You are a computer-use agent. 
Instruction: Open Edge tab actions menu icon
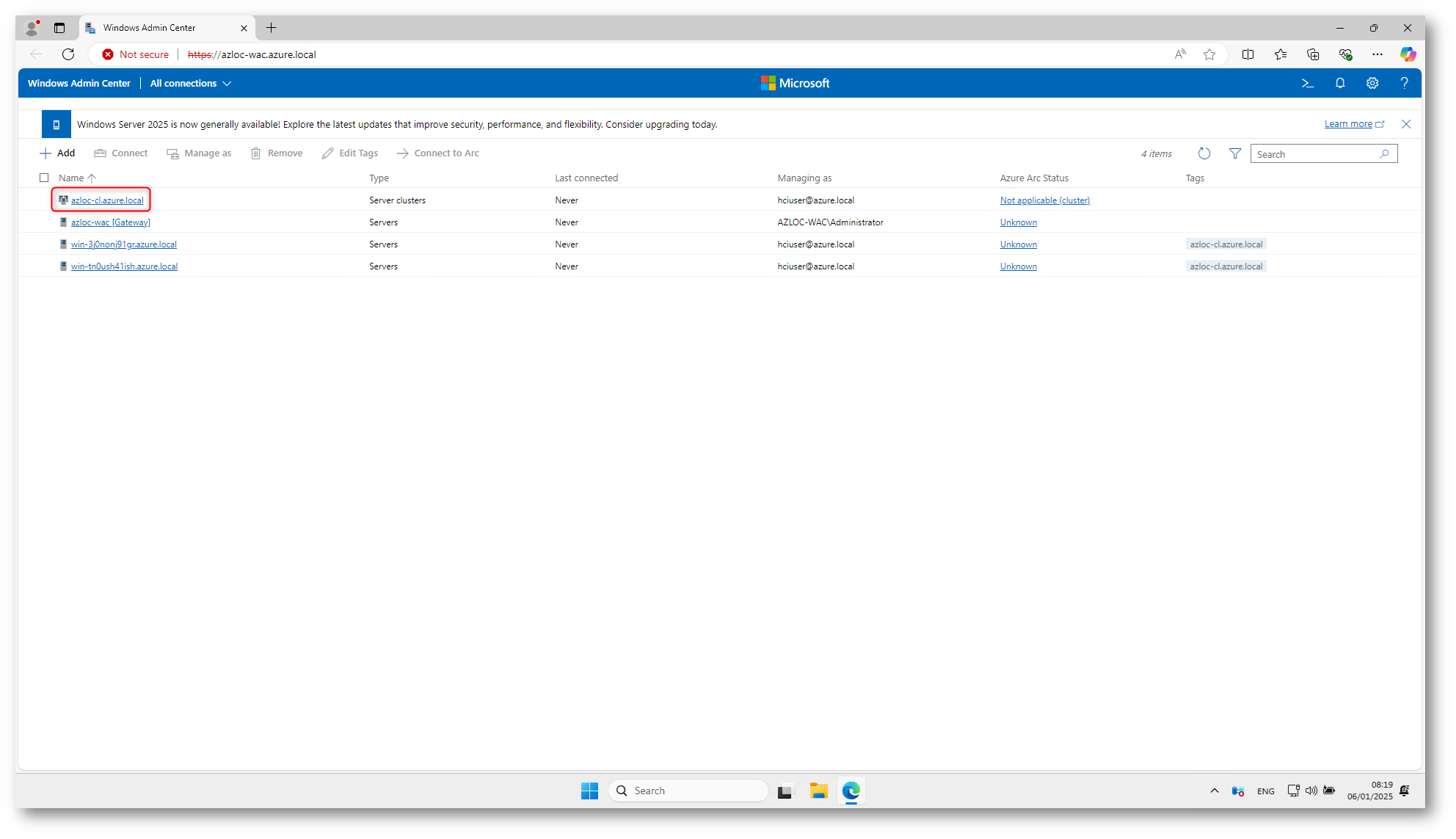point(59,28)
